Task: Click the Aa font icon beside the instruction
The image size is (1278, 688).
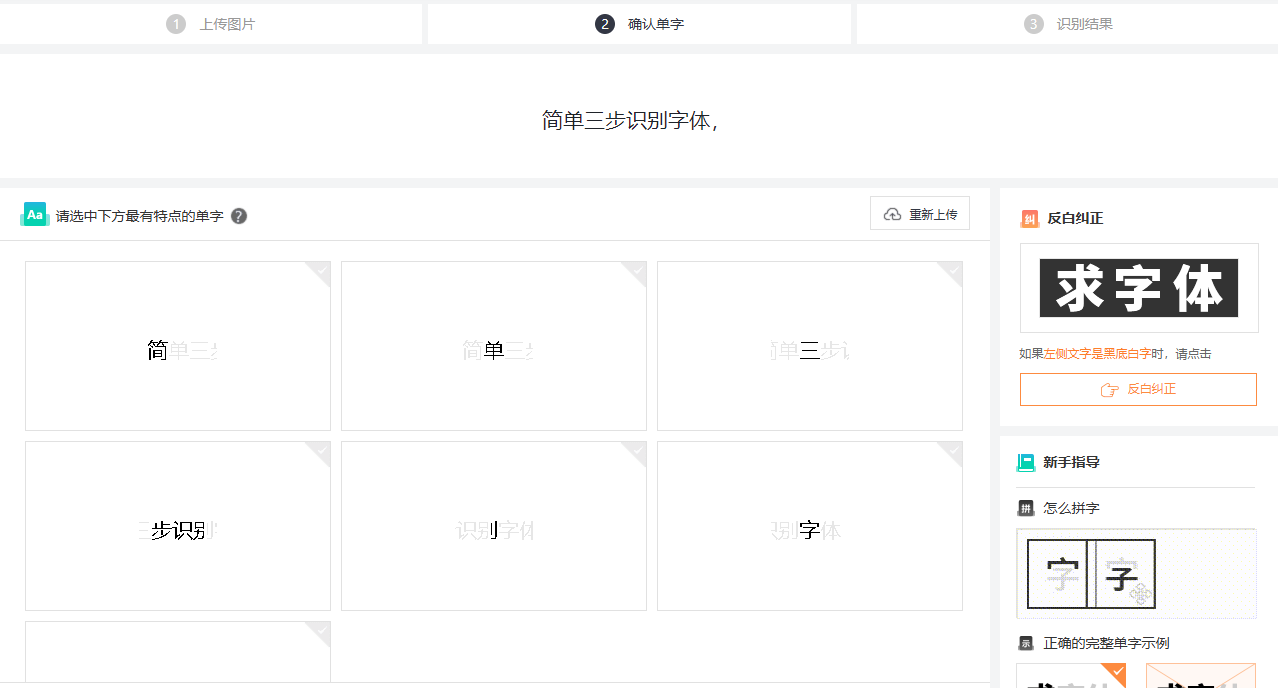Action: [34, 215]
